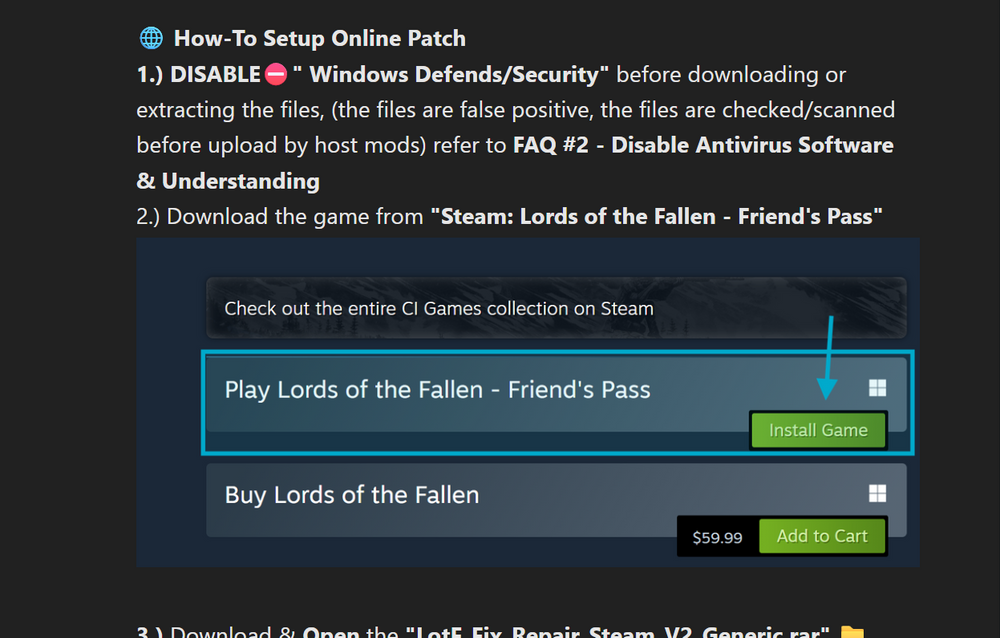Click the $59.99 price label
The width and height of the screenshot is (1000, 638).
coord(717,537)
